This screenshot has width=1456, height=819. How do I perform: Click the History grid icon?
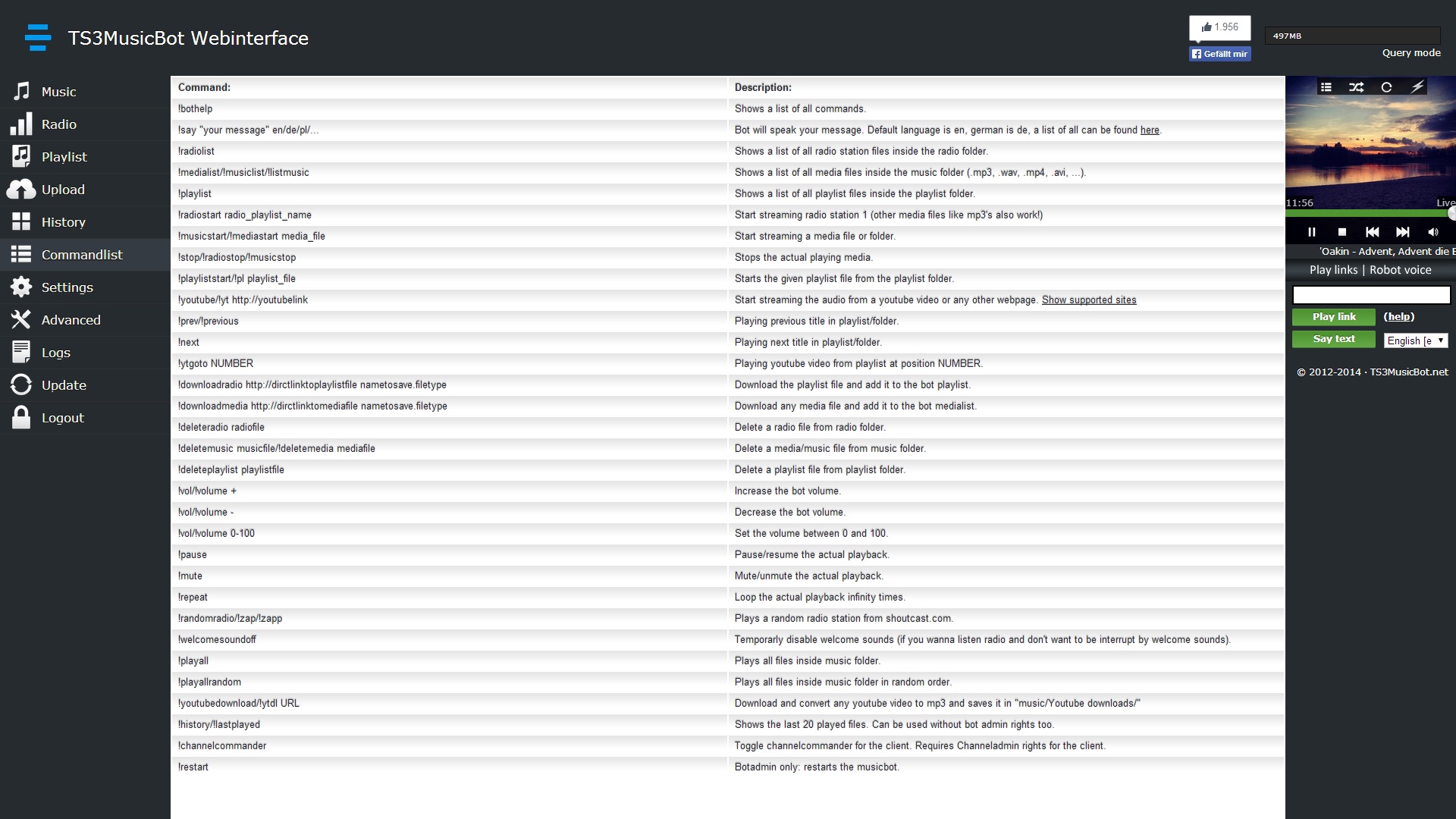pos(21,221)
